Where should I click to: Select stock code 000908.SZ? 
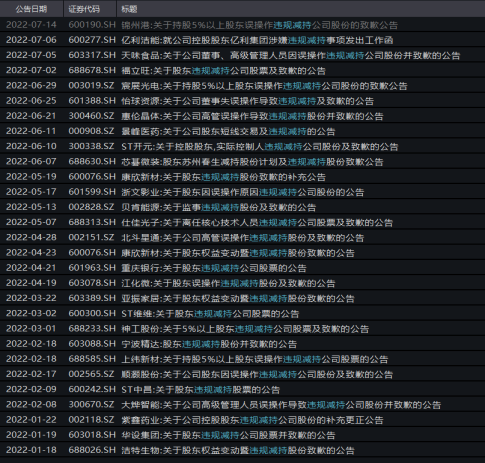[x=91, y=131]
